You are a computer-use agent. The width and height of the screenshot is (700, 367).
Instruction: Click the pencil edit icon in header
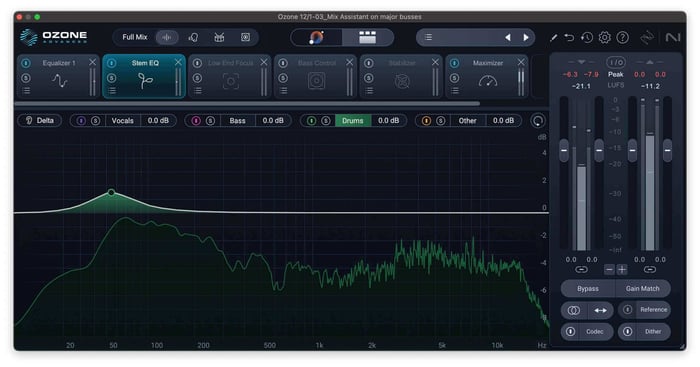click(x=554, y=38)
